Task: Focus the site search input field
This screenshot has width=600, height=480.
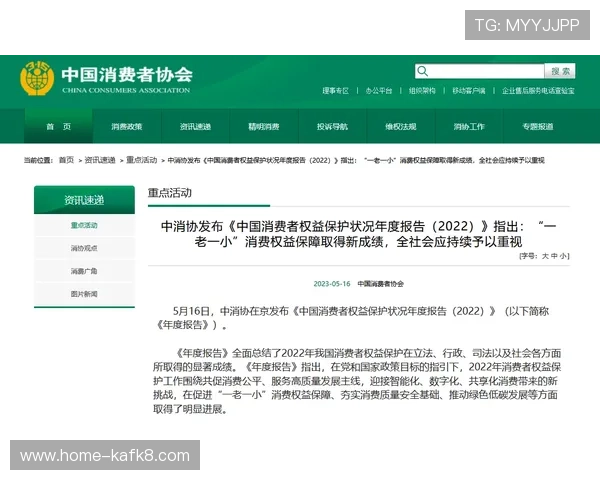Action: (480, 71)
